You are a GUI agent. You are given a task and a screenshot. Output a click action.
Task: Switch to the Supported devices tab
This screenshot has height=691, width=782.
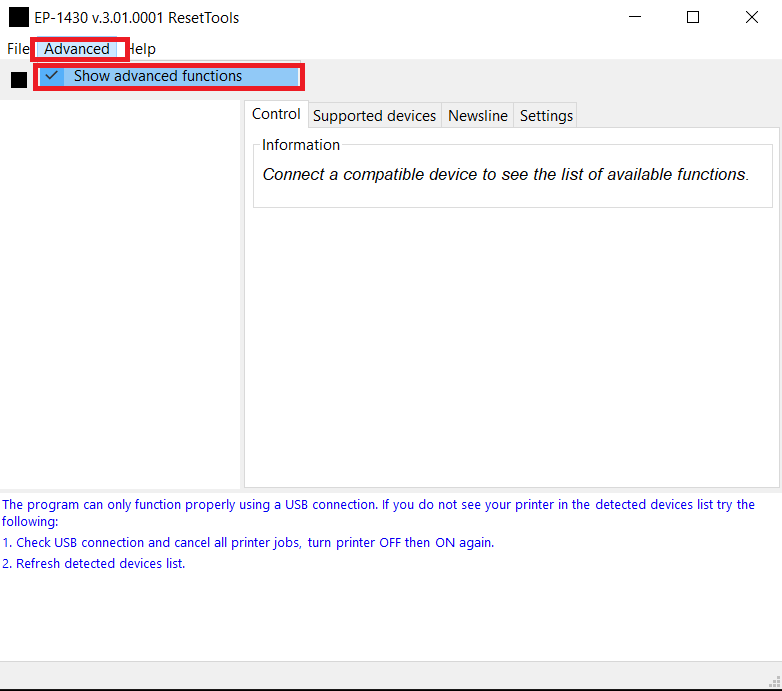click(374, 116)
